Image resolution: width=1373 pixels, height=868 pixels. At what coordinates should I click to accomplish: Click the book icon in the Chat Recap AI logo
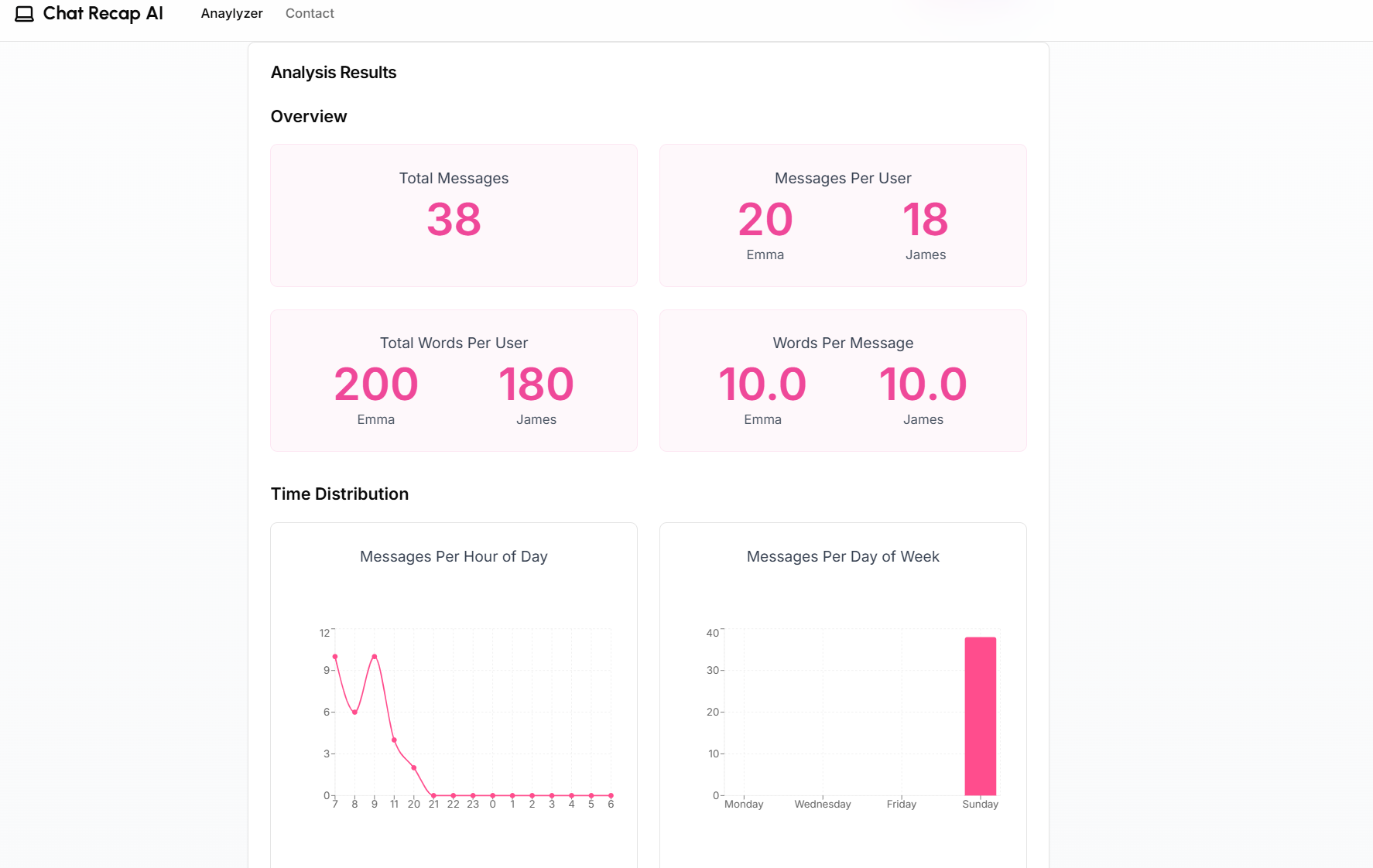26,13
